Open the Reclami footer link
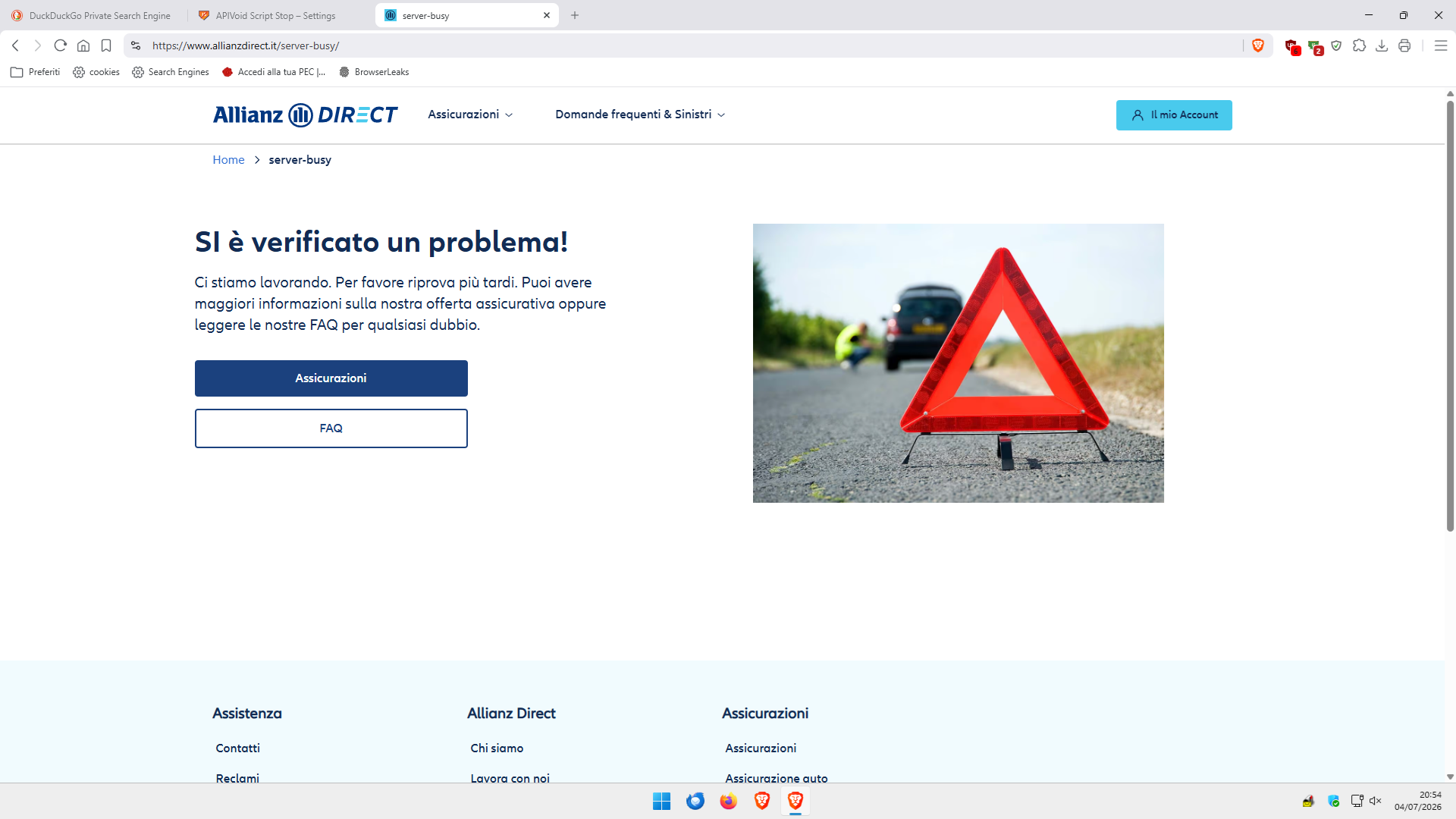The width and height of the screenshot is (1456, 819). 237,778
